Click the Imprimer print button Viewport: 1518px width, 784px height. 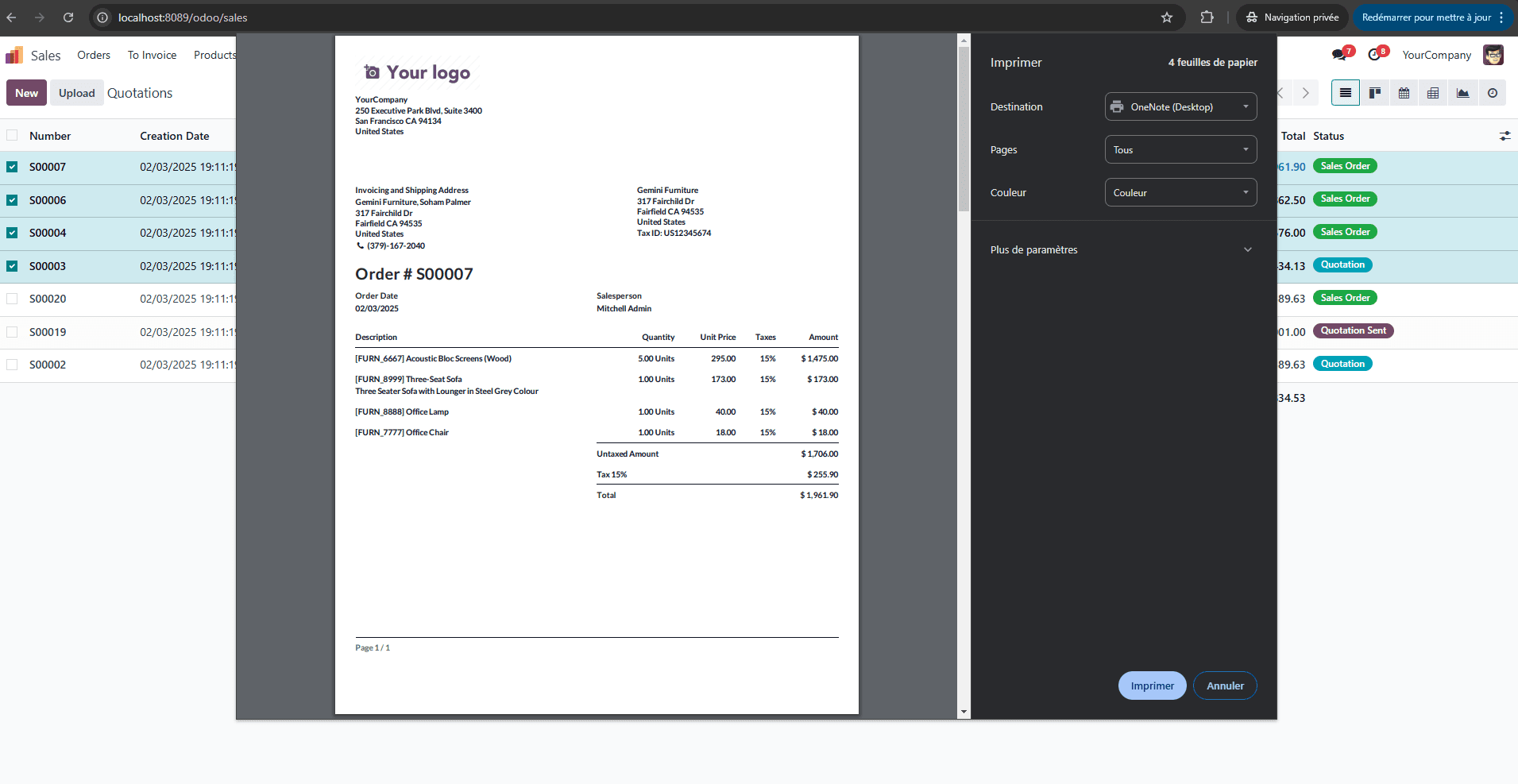pos(1152,686)
